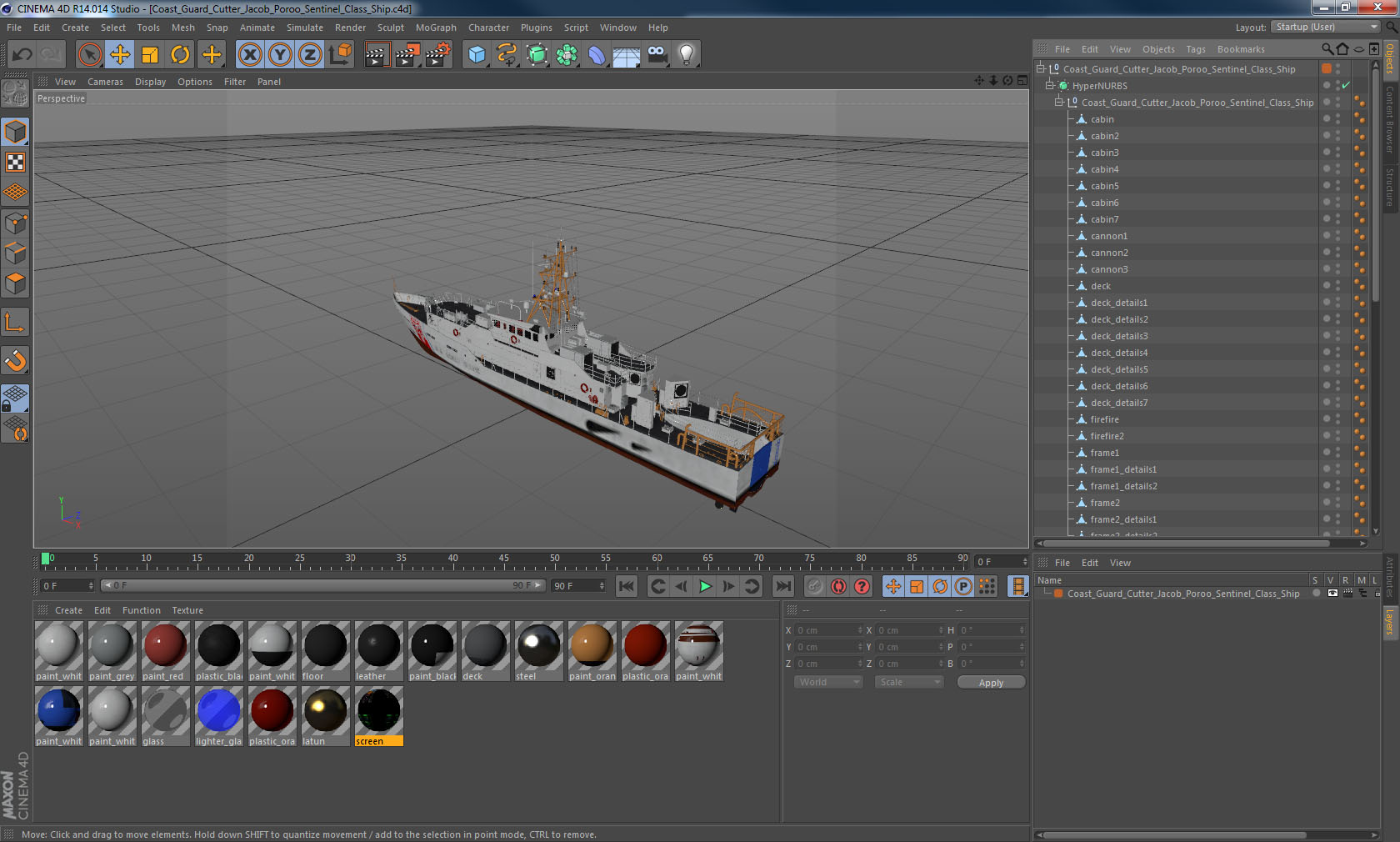Toggle visibility dot for cabin object
The width and height of the screenshot is (1400, 842).
tap(1327, 119)
